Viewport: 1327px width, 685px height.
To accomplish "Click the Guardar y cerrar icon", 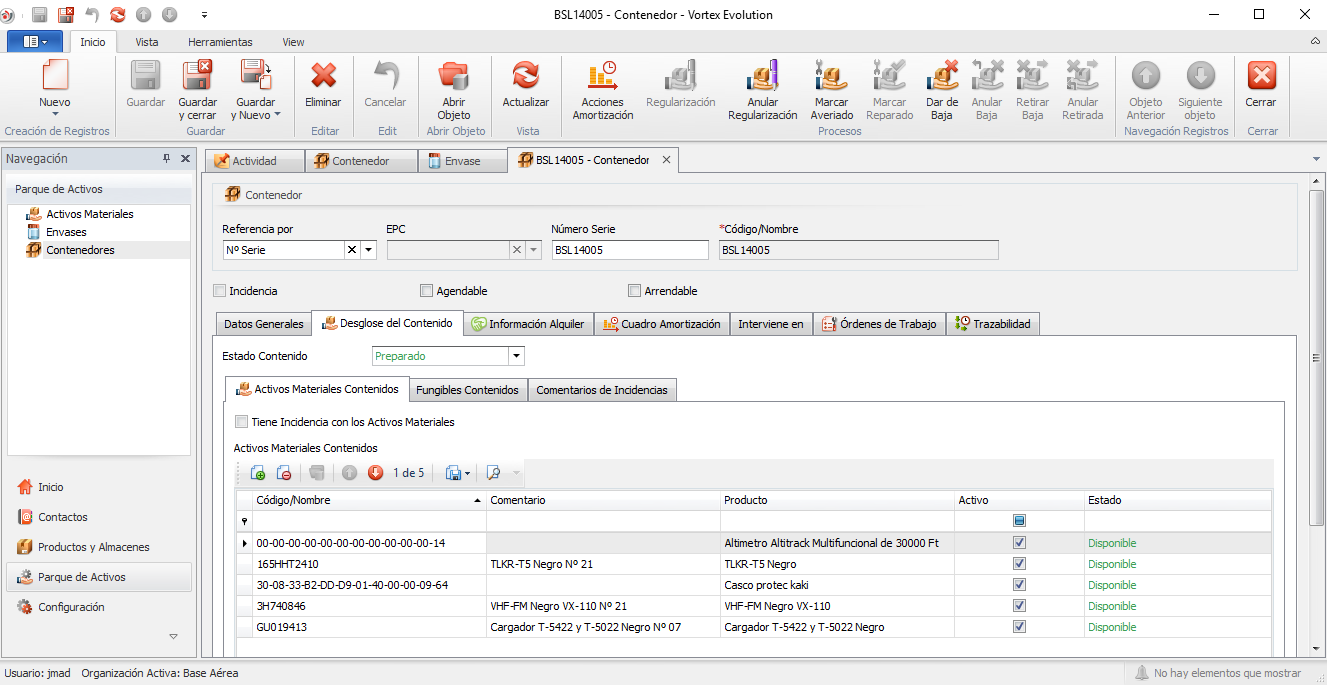I will point(197,76).
